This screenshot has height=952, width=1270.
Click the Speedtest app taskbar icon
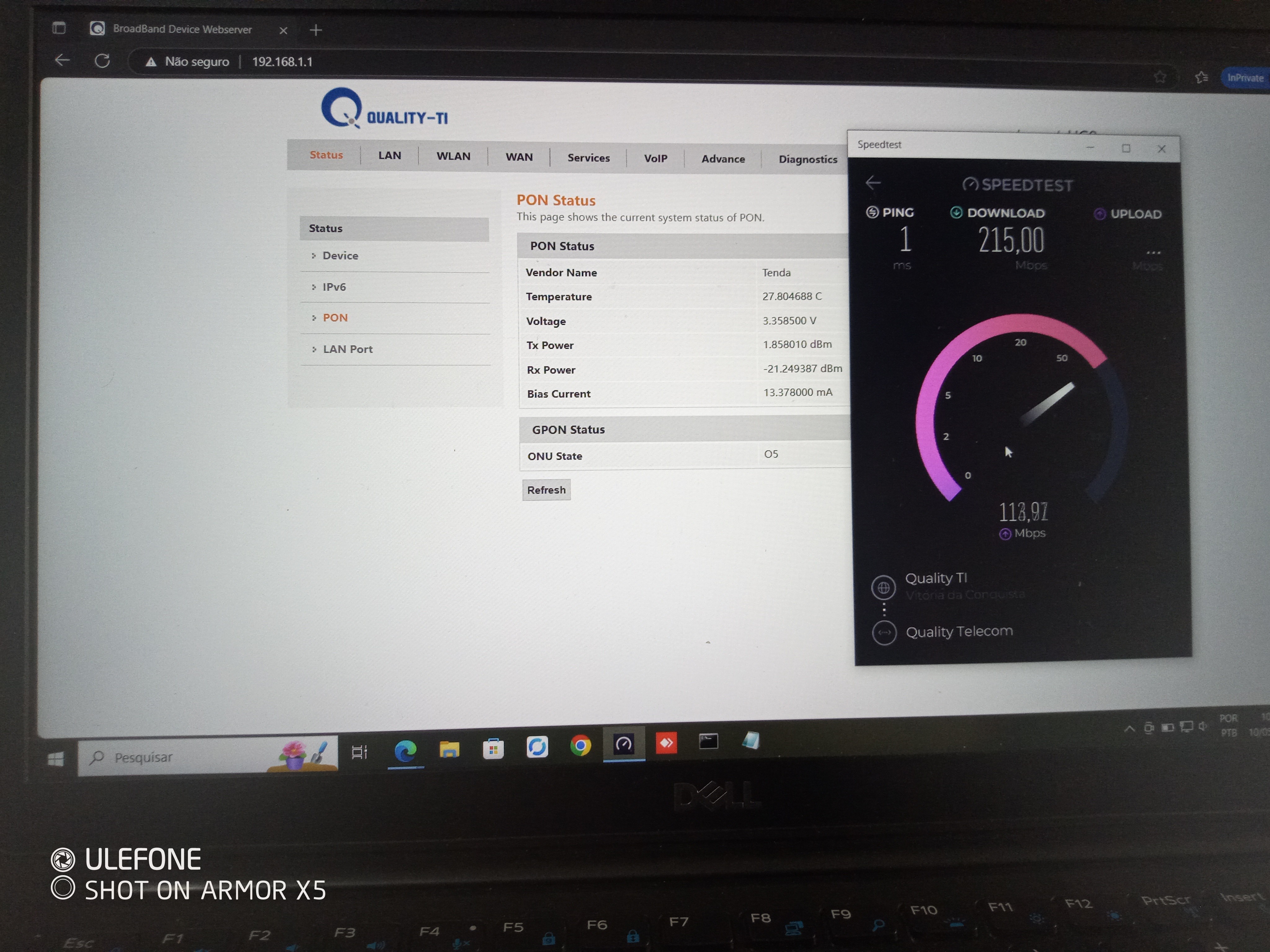tap(624, 744)
